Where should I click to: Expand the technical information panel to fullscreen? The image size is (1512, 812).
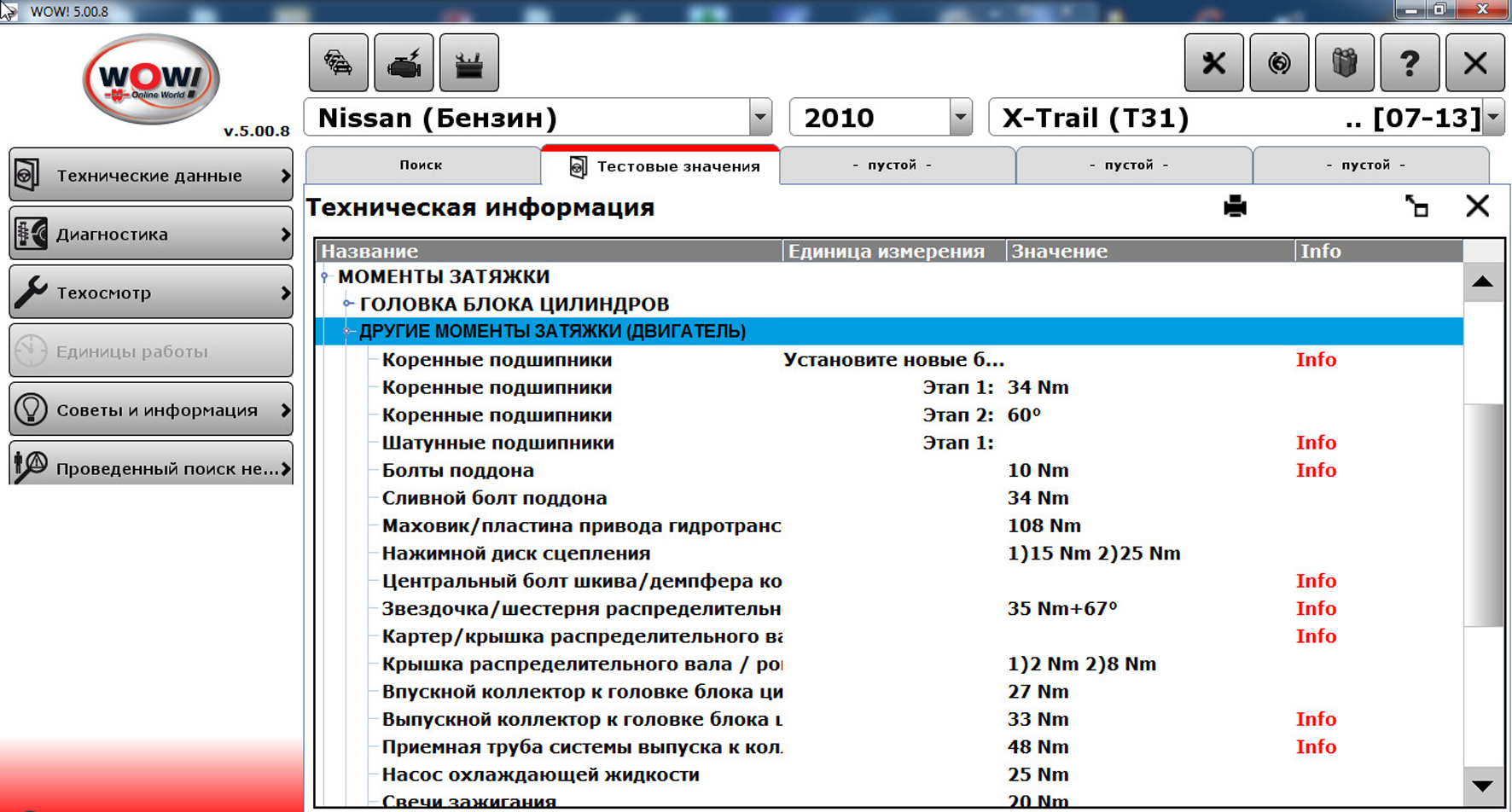point(1416,206)
